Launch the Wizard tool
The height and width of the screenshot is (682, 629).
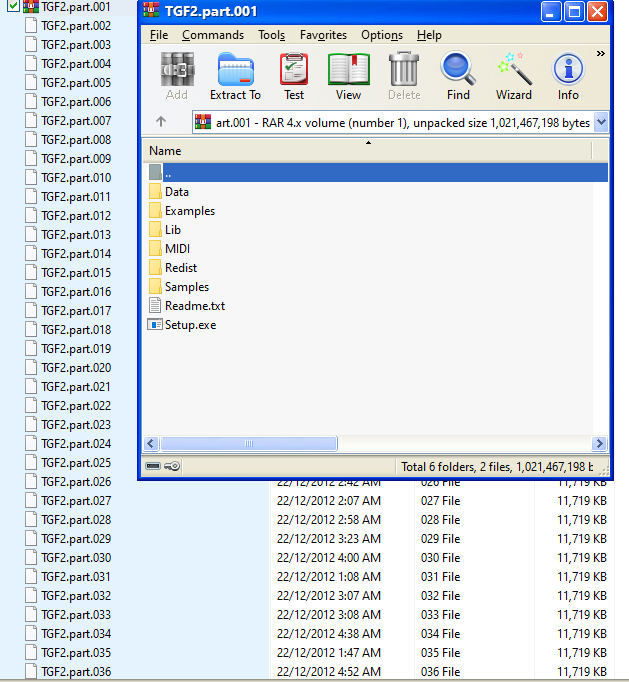pos(514,76)
